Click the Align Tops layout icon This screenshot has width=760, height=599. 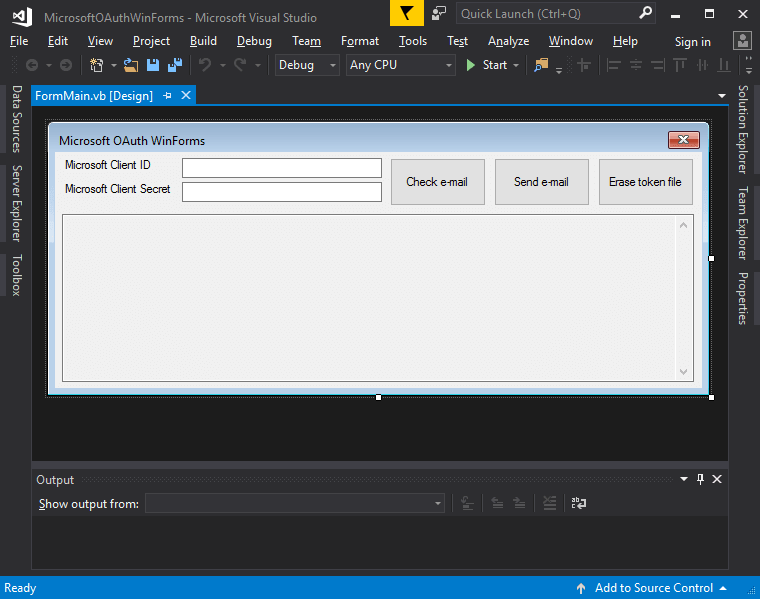[680, 65]
